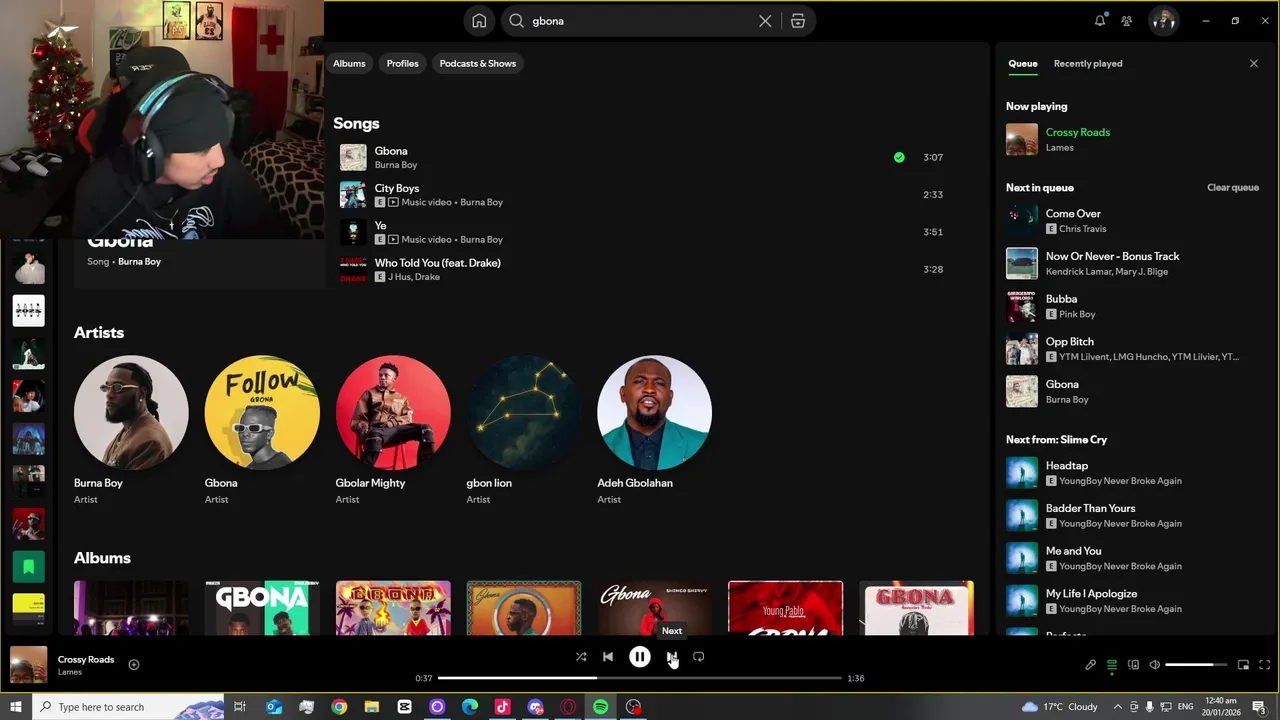
Task: Open Gbolar Mighty artist card
Action: point(393,430)
